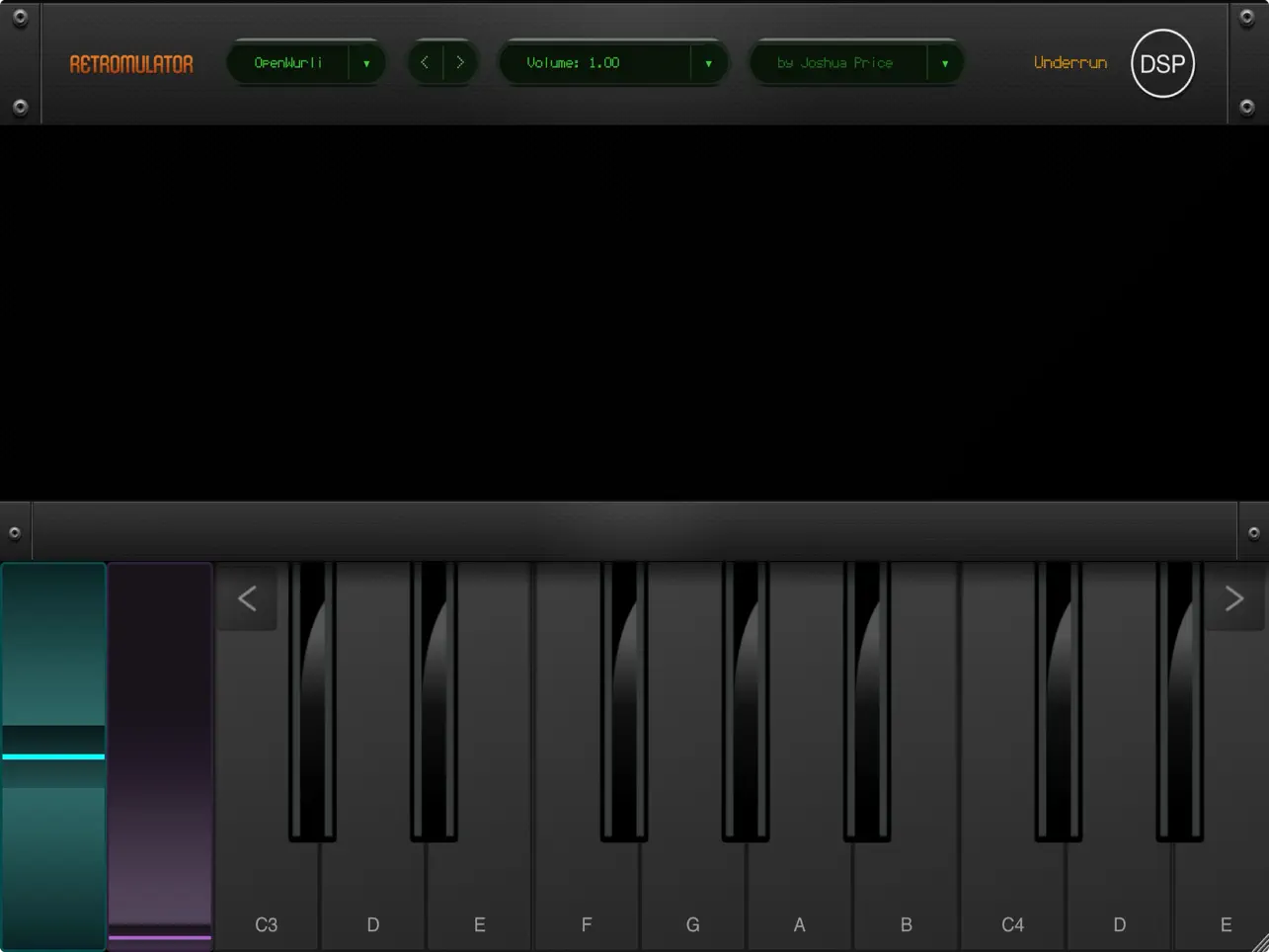
Task: Click the teal pitch bend strip
Action: pyautogui.click(x=53, y=756)
